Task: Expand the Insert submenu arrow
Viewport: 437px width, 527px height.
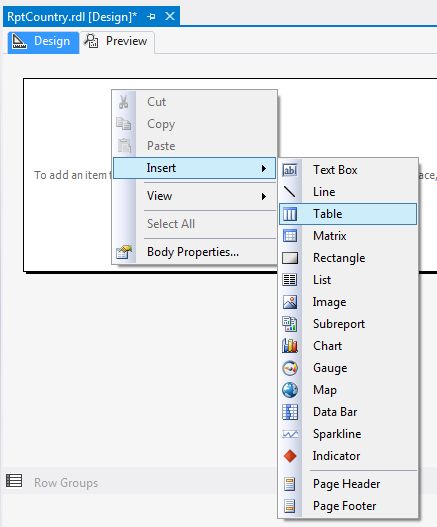Action: point(264,168)
